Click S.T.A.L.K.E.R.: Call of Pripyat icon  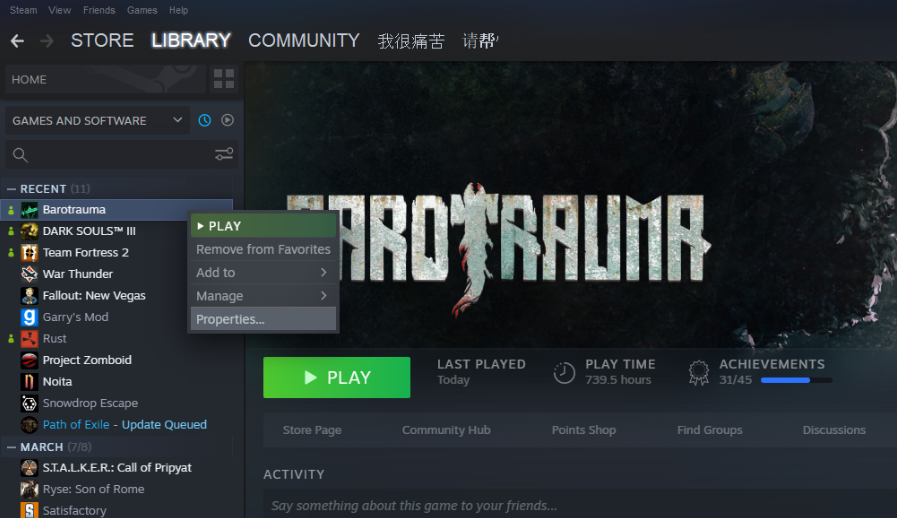[x=29, y=468]
